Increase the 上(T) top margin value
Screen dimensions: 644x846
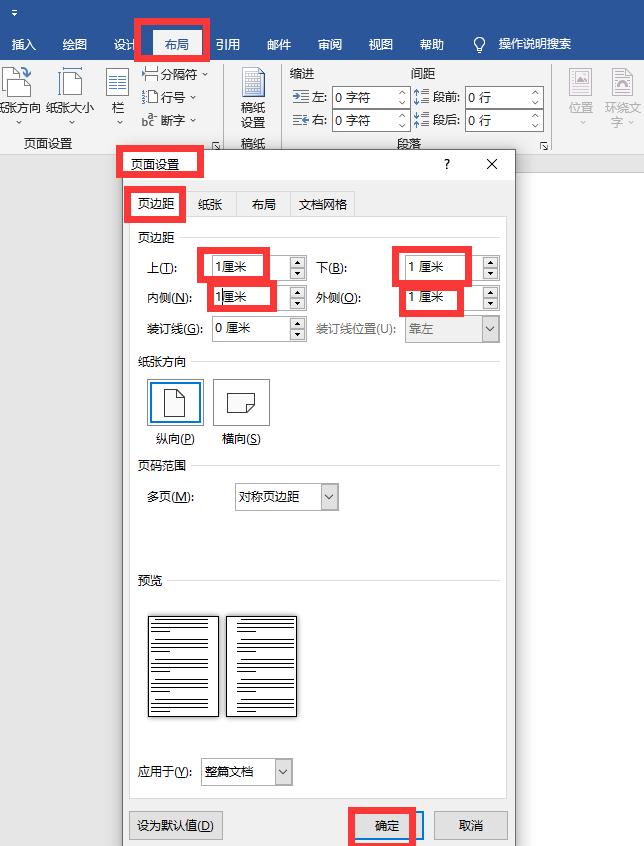(298, 262)
